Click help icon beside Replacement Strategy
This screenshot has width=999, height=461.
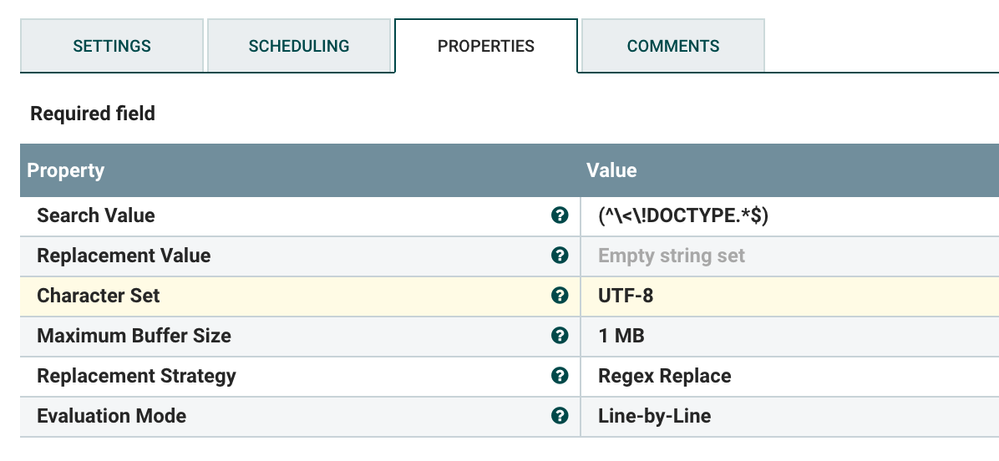point(560,376)
